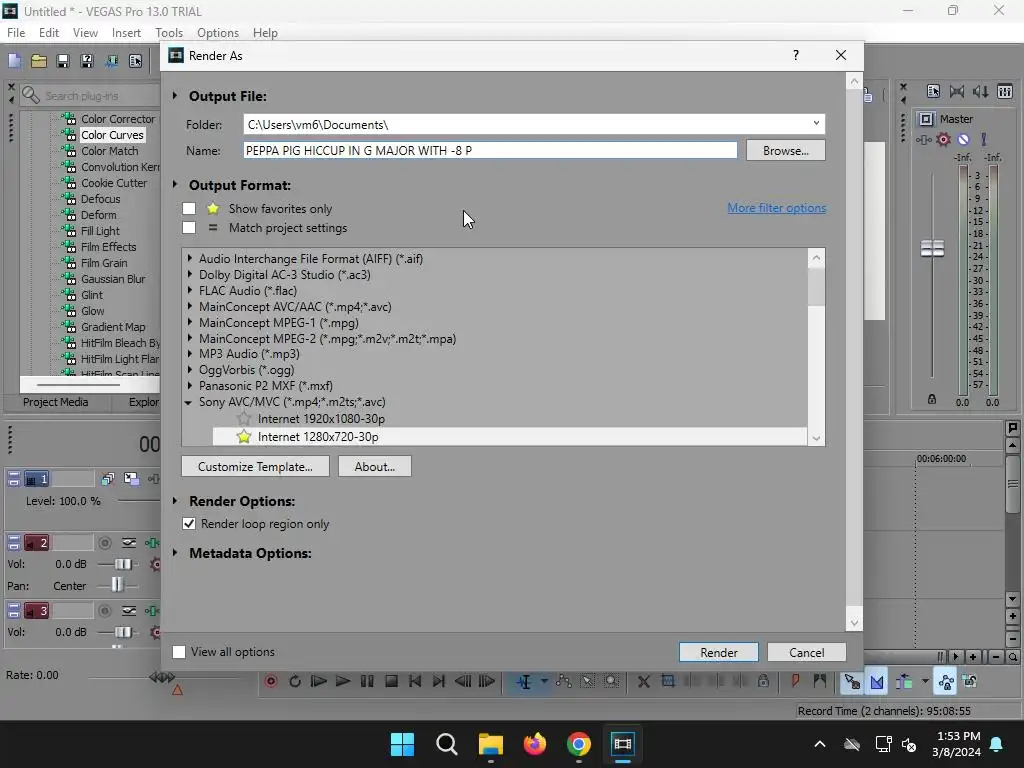Screen dimensions: 1024x768
Task: Open the Options menu
Action: click(217, 33)
